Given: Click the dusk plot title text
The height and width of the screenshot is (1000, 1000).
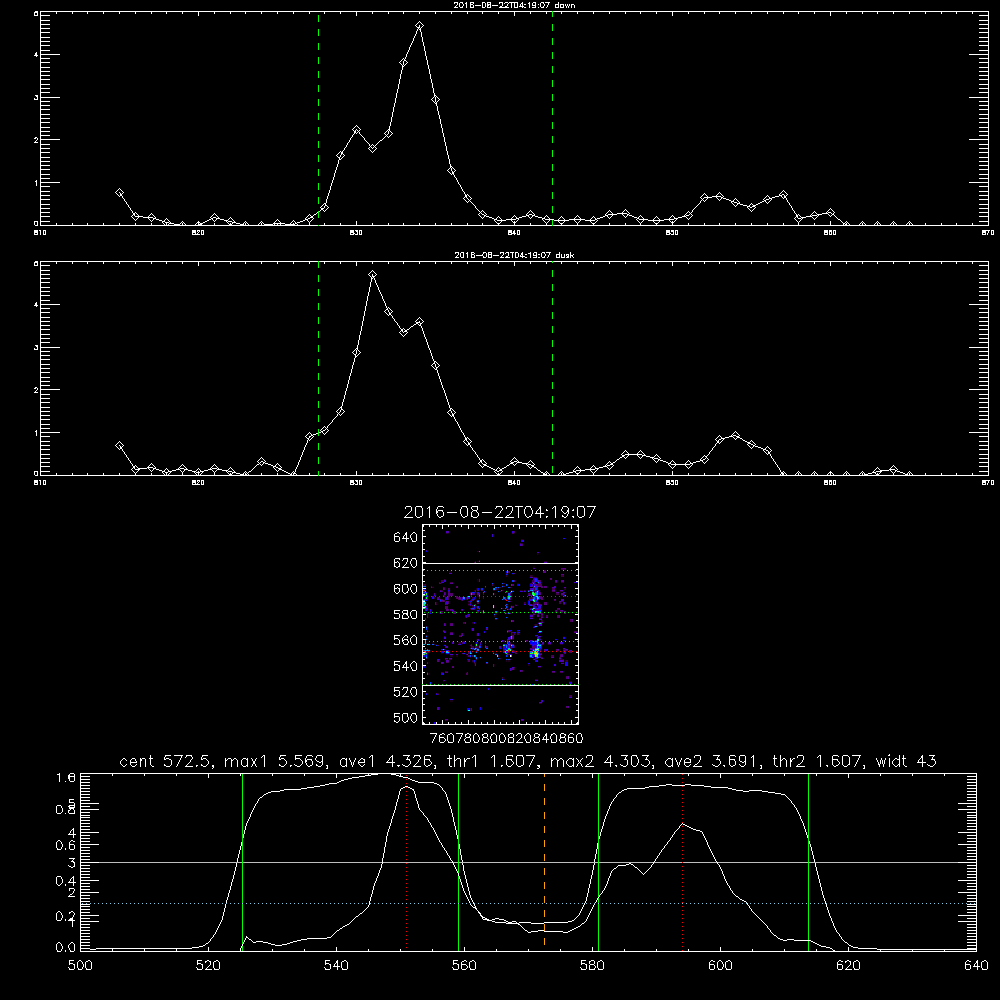Looking at the screenshot, I should [x=514, y=255].
